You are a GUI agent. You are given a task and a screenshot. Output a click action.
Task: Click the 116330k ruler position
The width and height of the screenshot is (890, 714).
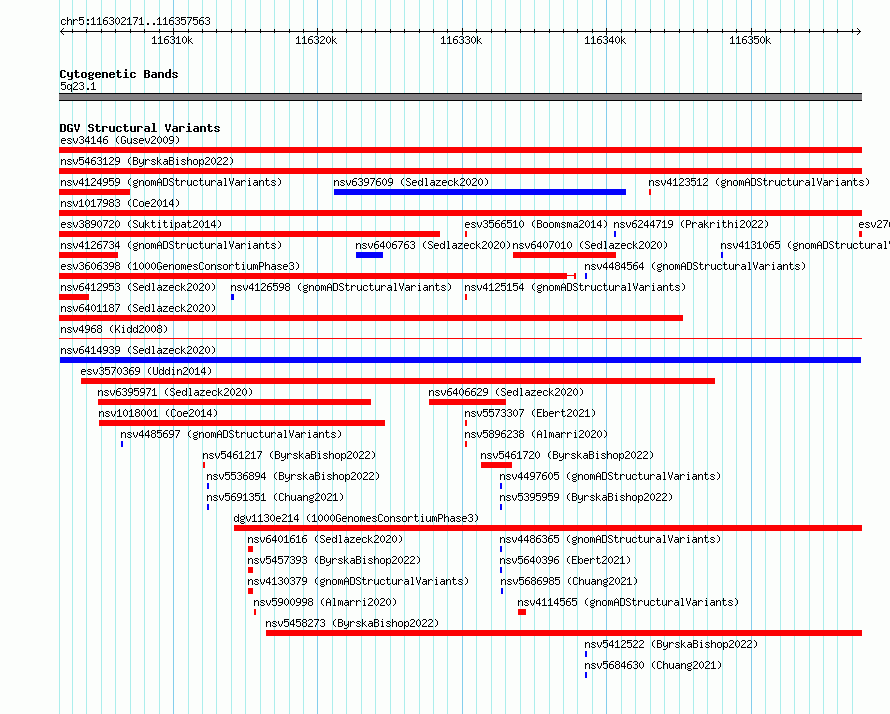click(x=461, y=40)
